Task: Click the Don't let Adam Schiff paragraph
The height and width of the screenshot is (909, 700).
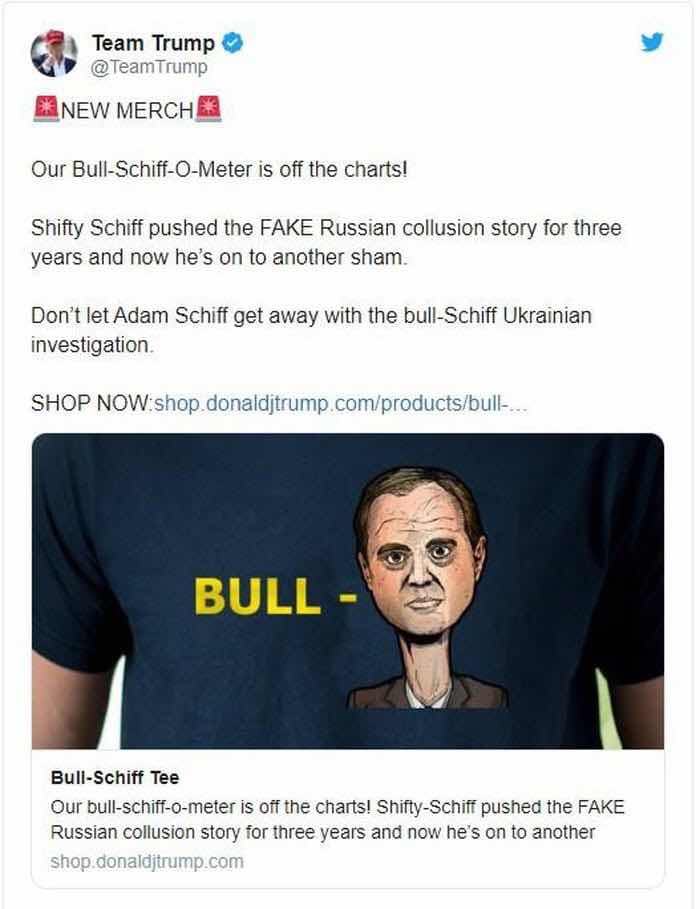Action: tap(311, 330)
